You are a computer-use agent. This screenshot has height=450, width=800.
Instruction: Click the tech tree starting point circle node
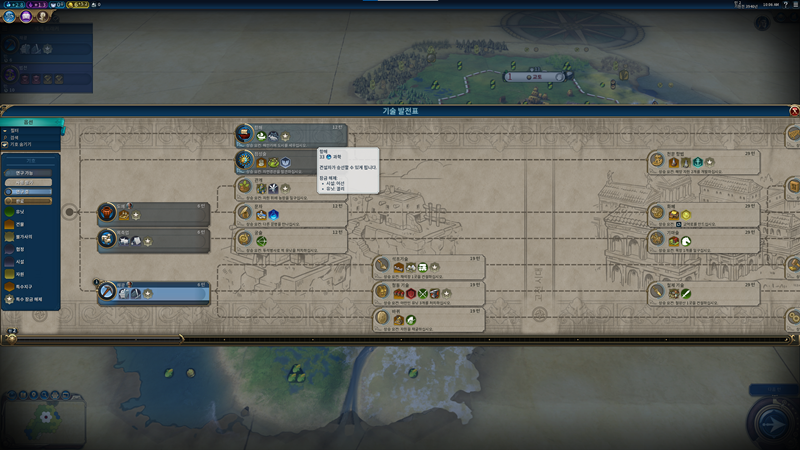tap(69, 211)
